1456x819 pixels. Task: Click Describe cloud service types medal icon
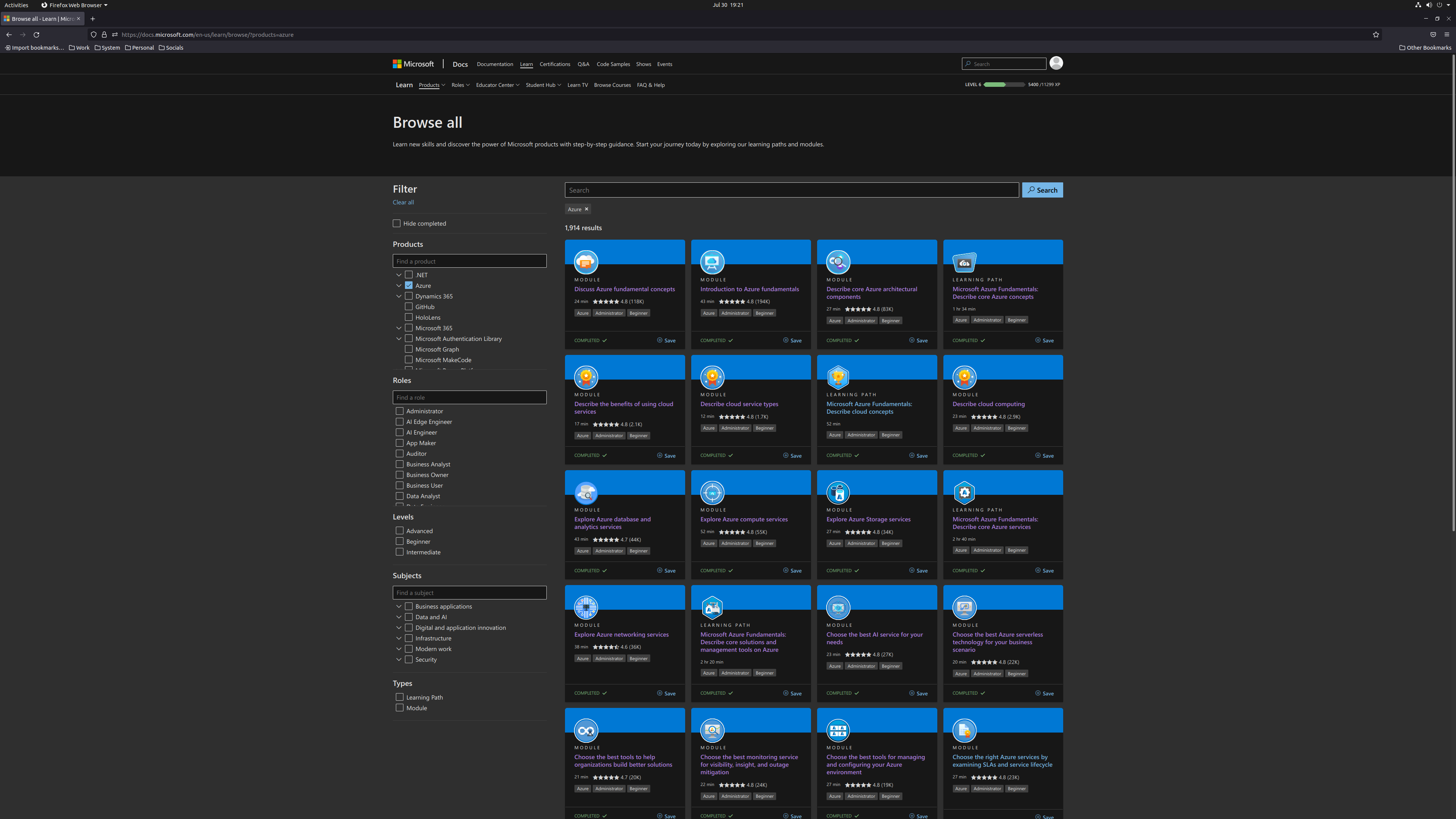[712, 377]
